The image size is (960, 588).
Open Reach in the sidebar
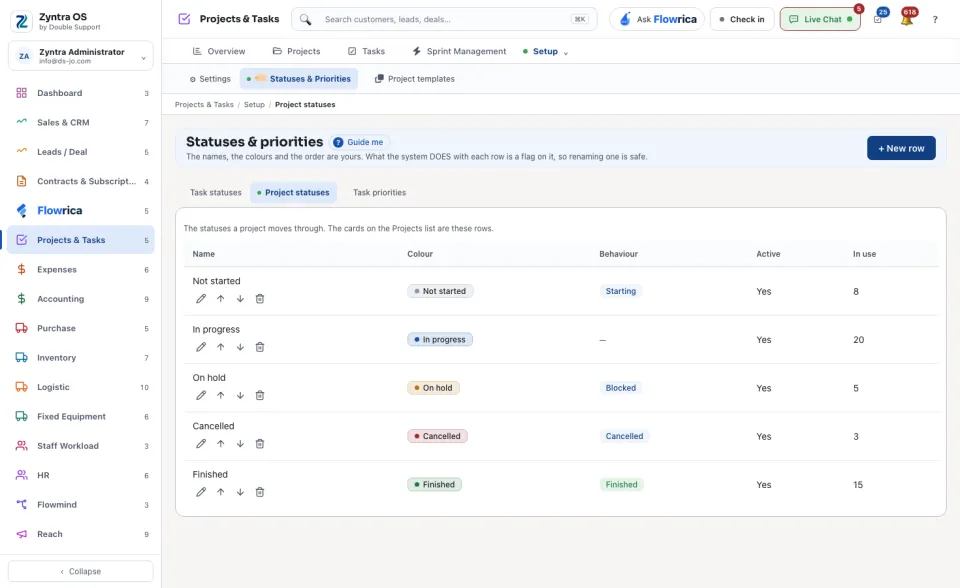(x=81, y=534)
